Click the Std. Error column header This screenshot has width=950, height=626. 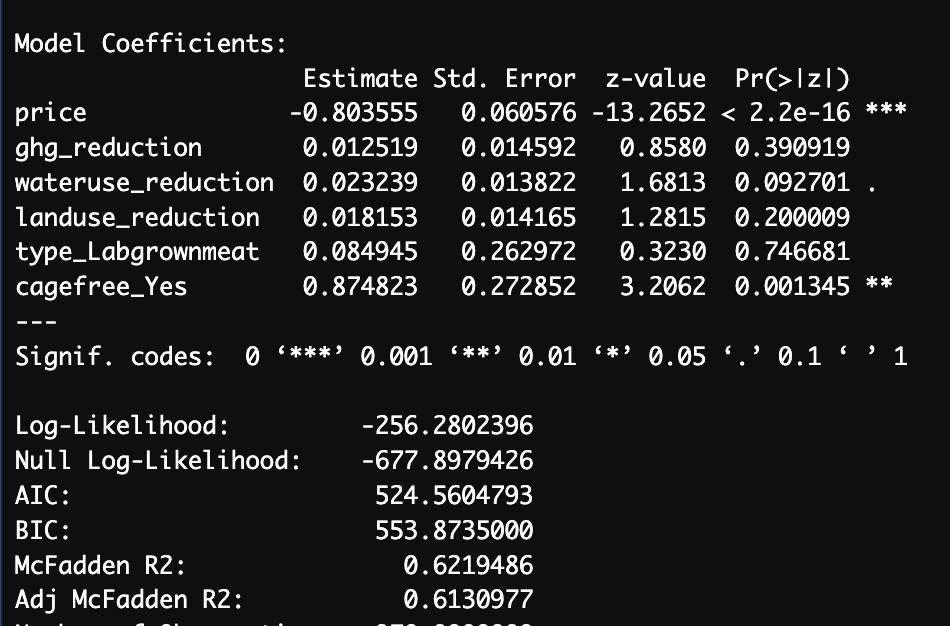[504, 79]
